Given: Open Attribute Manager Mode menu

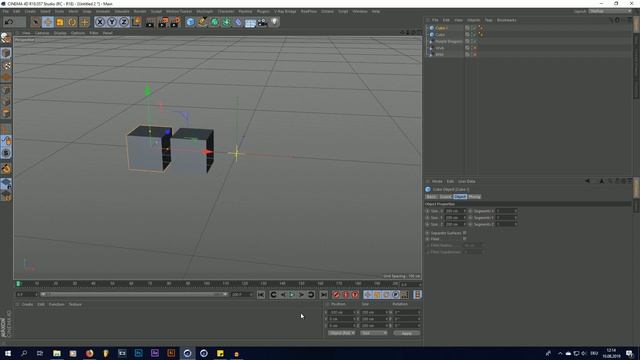Looking at the screenshot, I should pyautogui.click(x=437, y=181).
